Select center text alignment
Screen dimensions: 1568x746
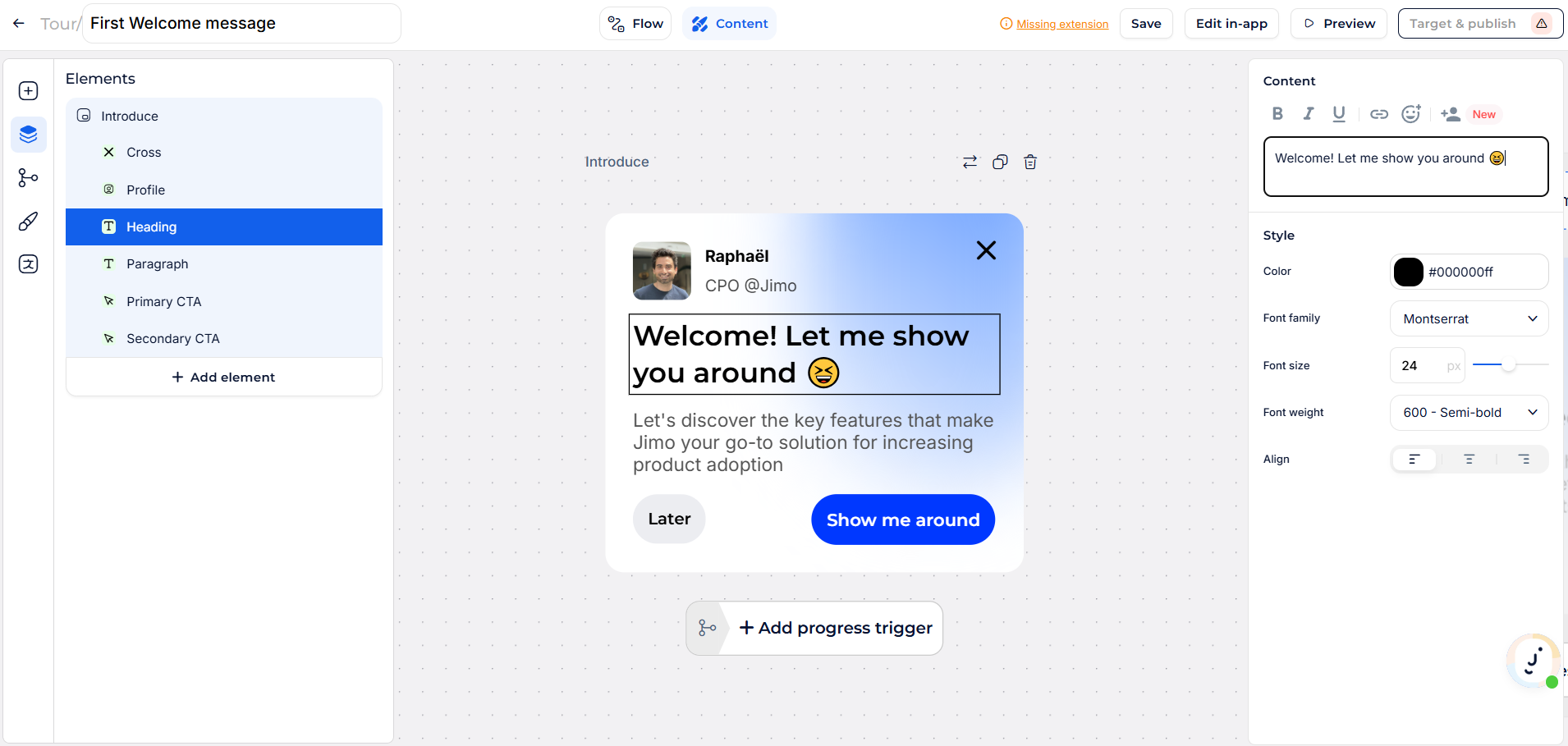(1469, 460)
